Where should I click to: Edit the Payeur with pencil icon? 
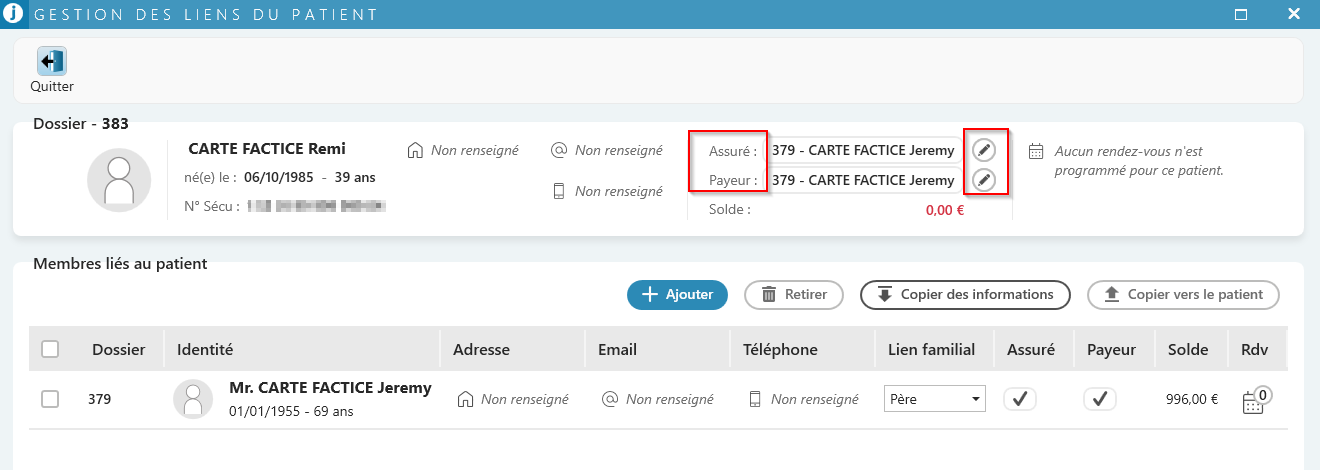point(984,180)
